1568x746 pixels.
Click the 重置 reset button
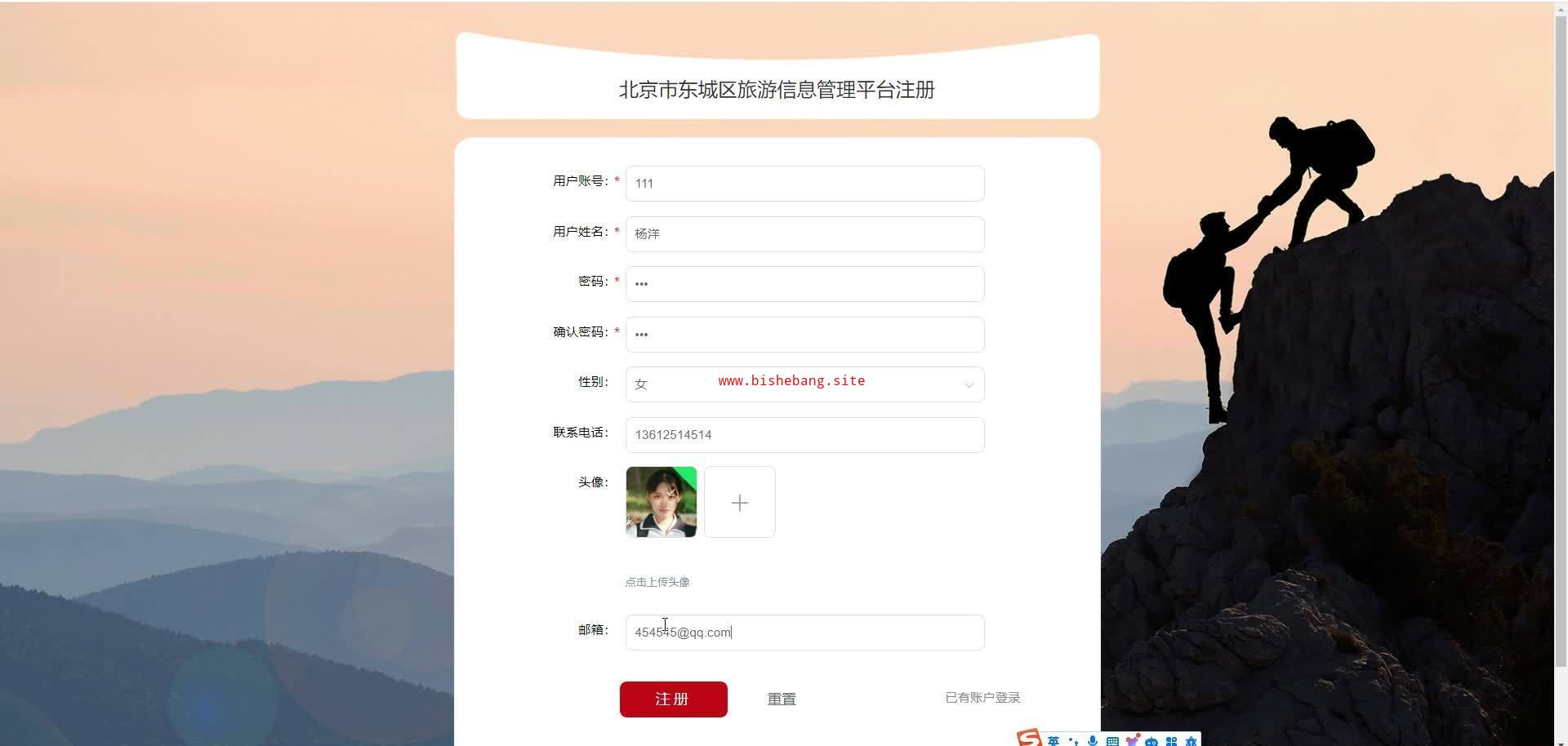(782, 699)
